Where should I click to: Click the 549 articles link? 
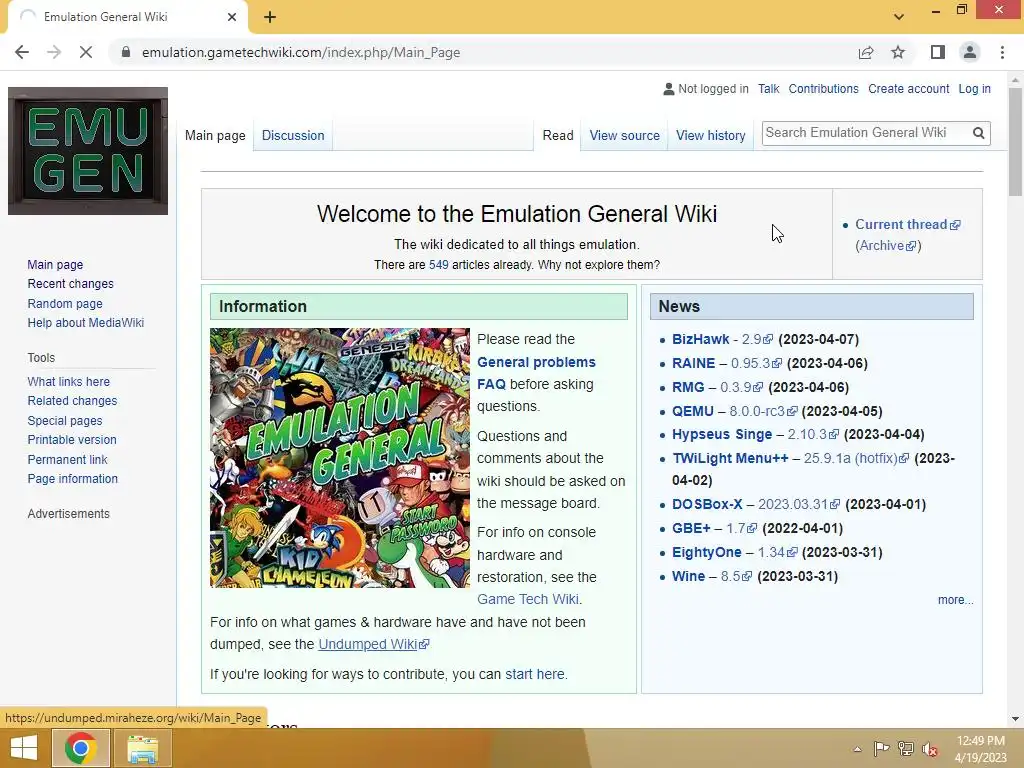[439, 265]
